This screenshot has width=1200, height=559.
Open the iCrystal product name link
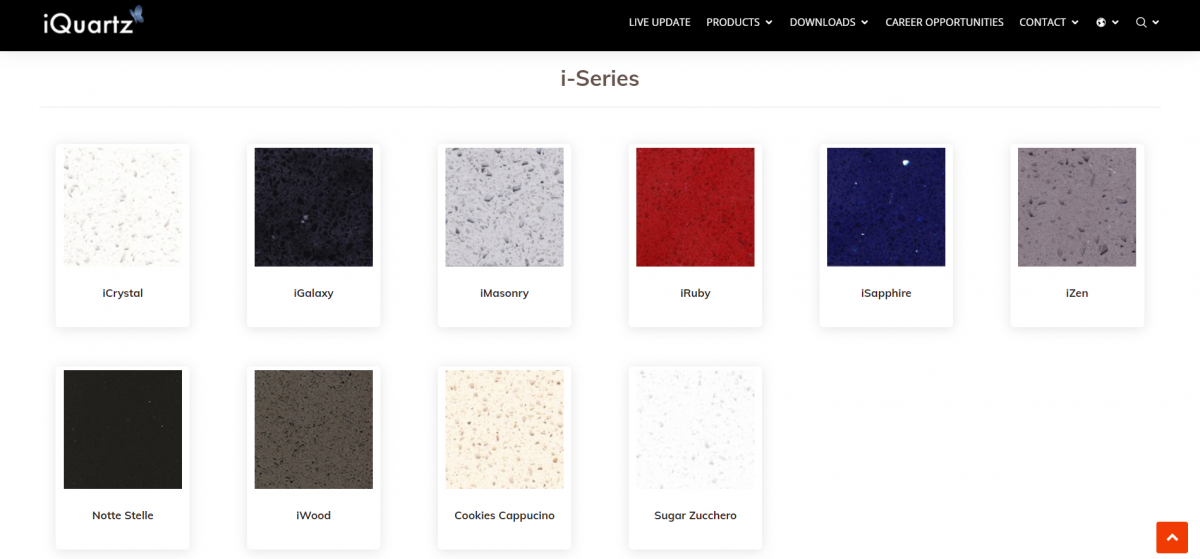pyautogui.click(x=123, y=293)
